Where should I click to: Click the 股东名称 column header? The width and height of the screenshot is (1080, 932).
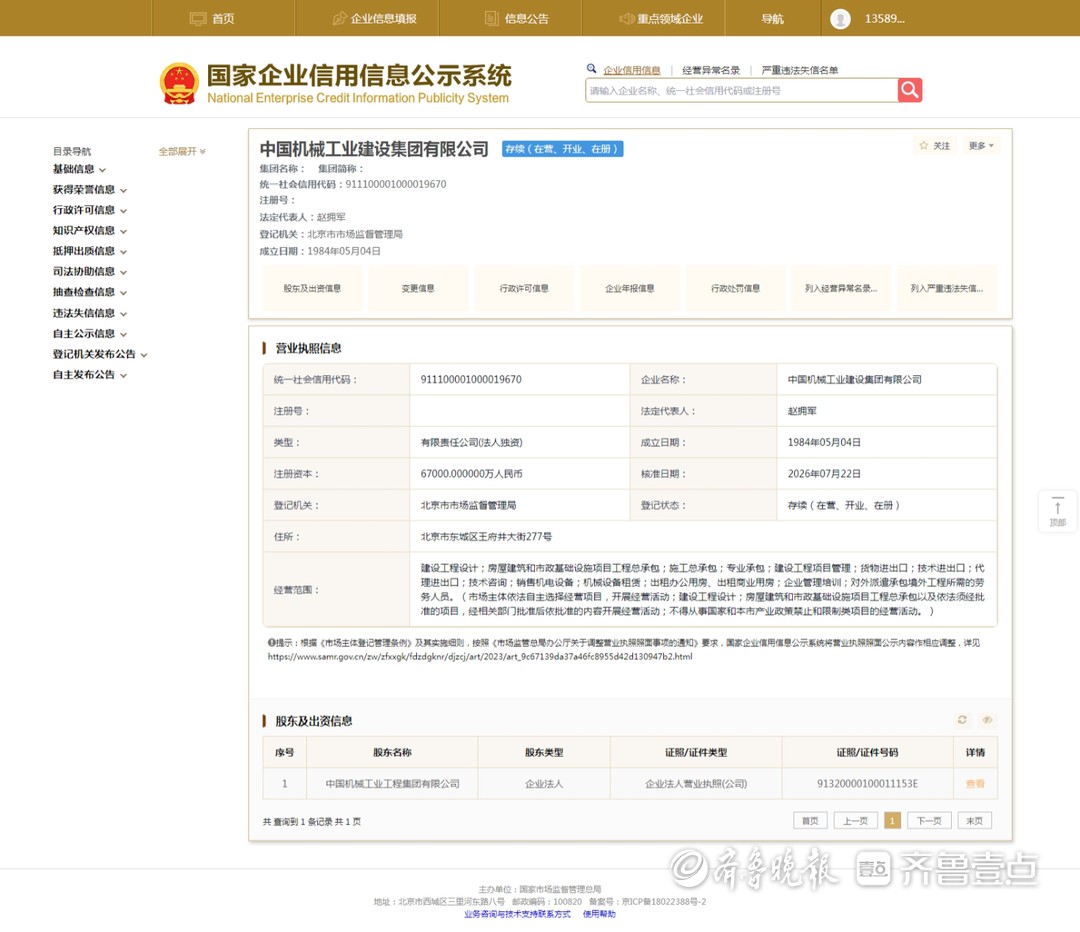click(x=393, y=752)
